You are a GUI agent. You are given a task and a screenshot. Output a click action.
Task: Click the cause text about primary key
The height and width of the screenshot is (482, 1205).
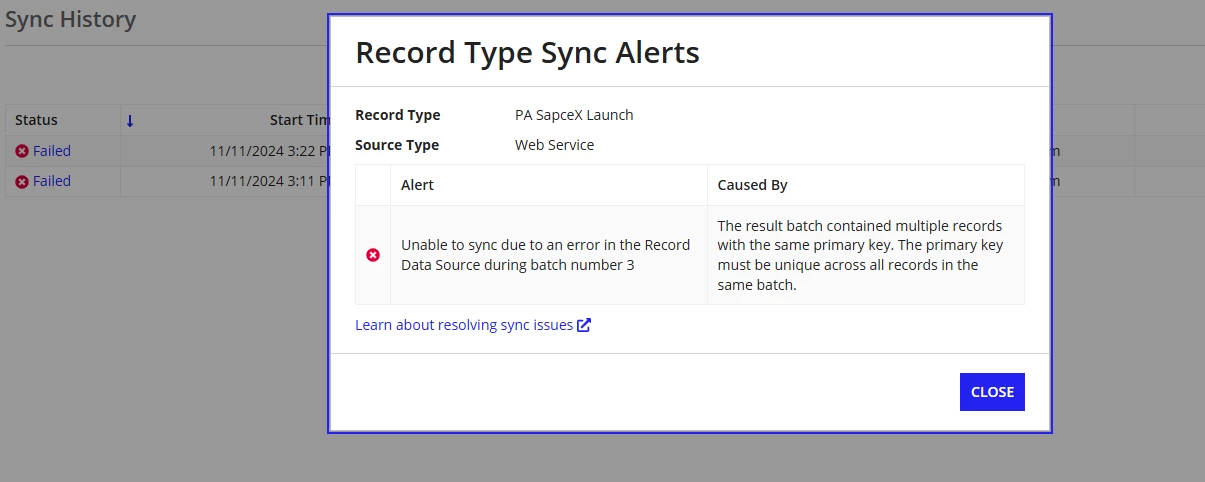click(x=860, y=255)
